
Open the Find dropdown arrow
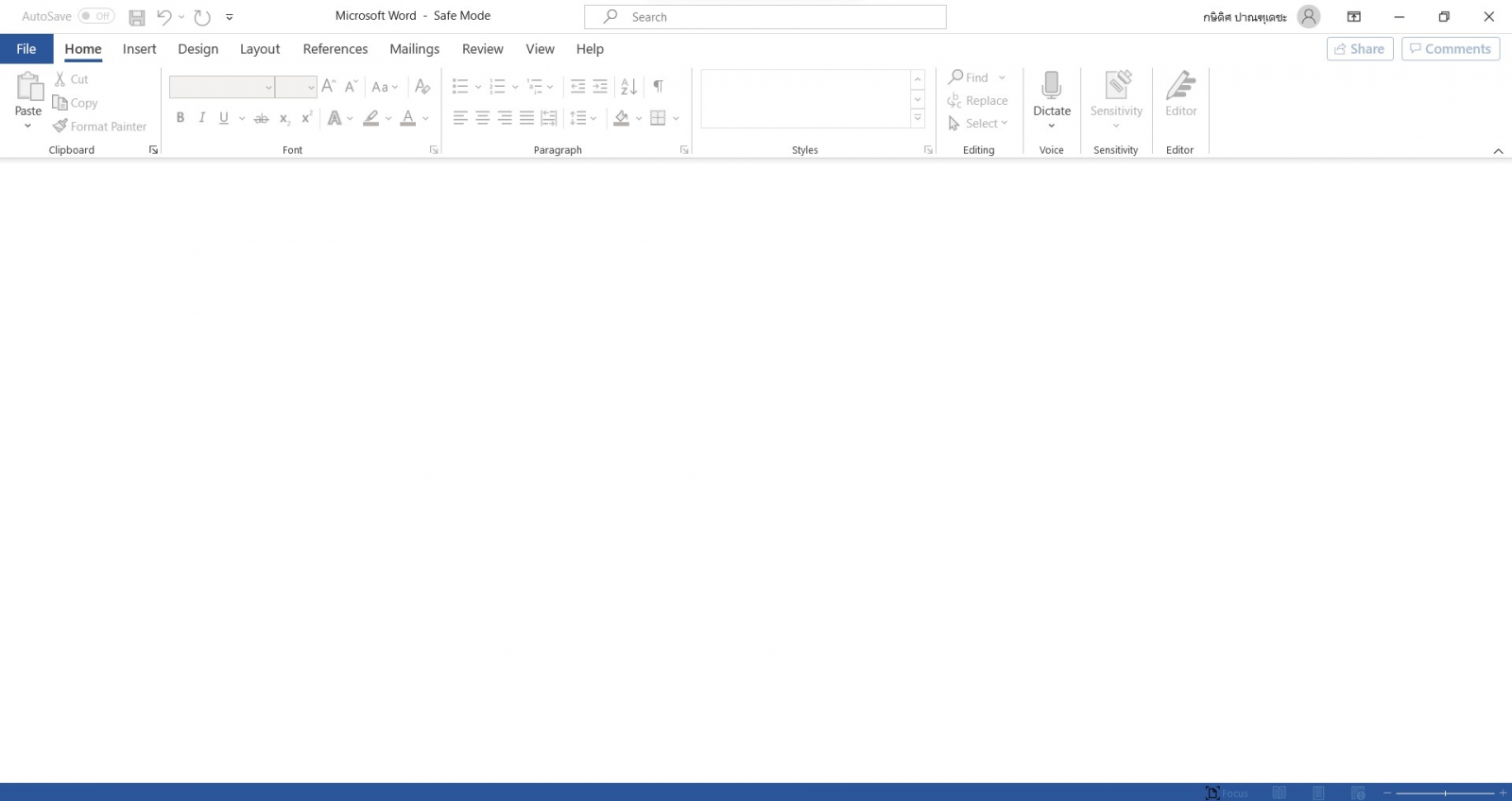[1002, 77]
